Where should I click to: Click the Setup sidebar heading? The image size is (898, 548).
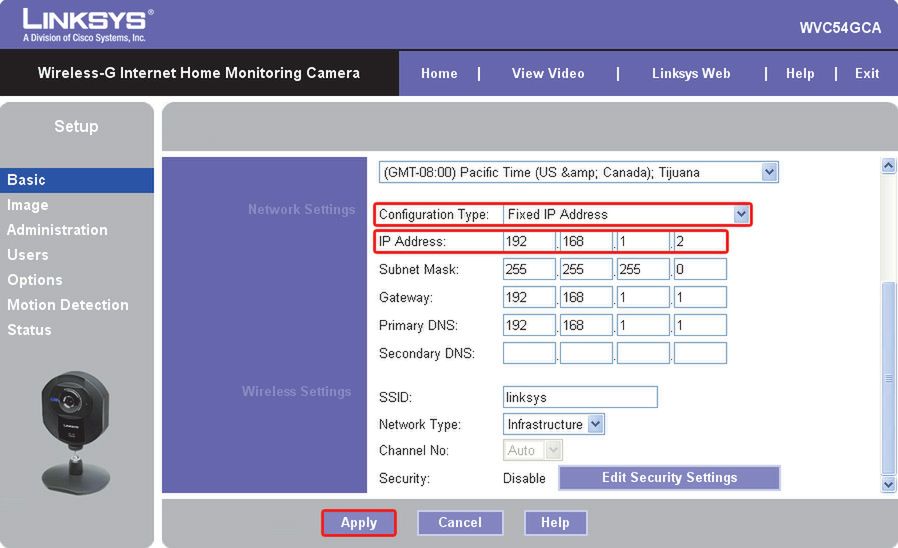(76, 127)
